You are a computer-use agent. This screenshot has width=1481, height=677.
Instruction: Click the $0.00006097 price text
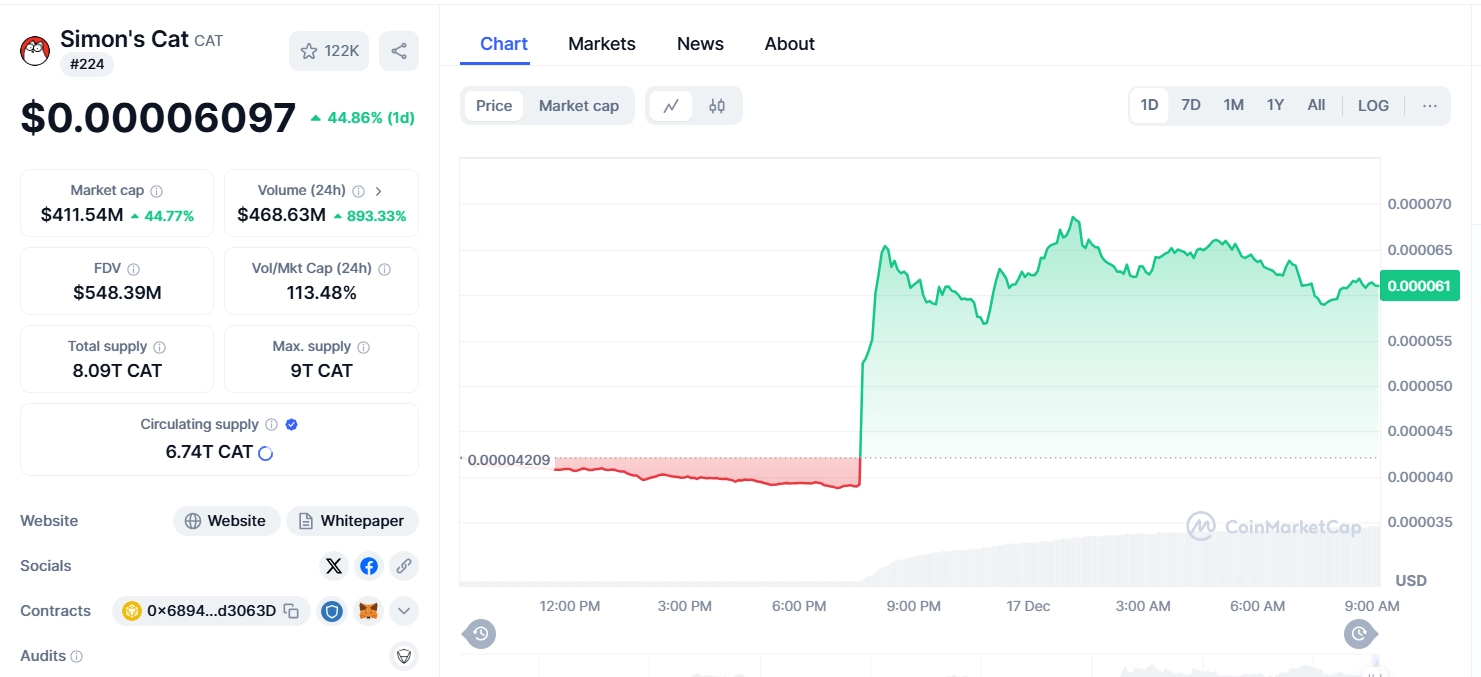point(158,118)
